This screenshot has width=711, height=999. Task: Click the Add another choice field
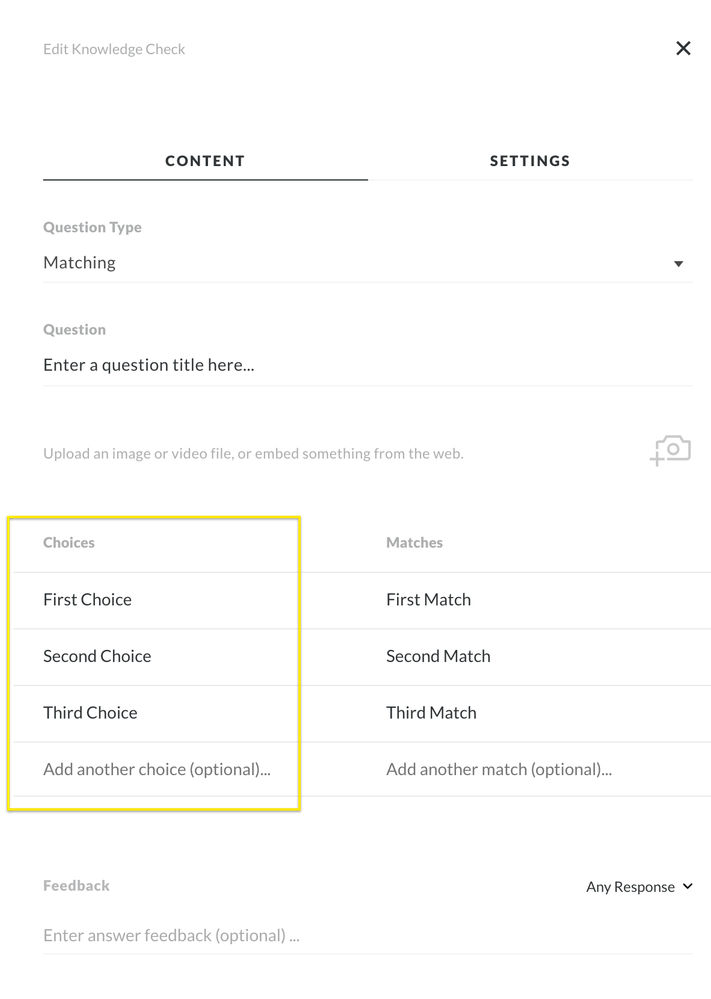[x=157, y=769]
